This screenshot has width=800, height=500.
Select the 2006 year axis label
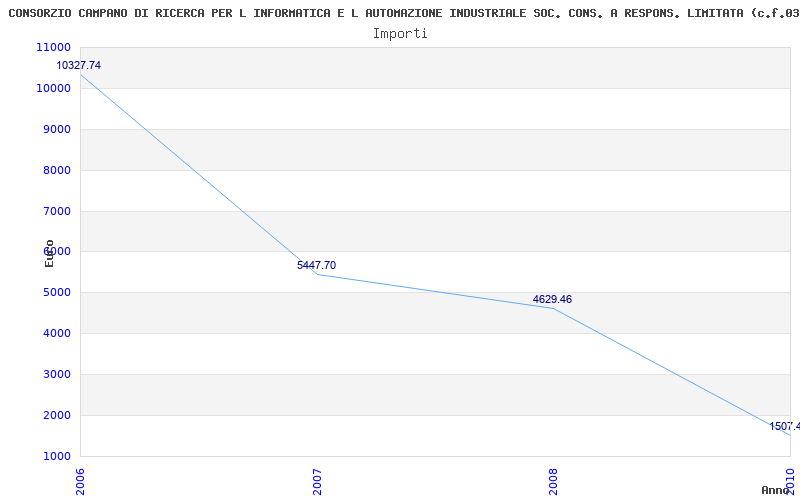coord(81,482)
